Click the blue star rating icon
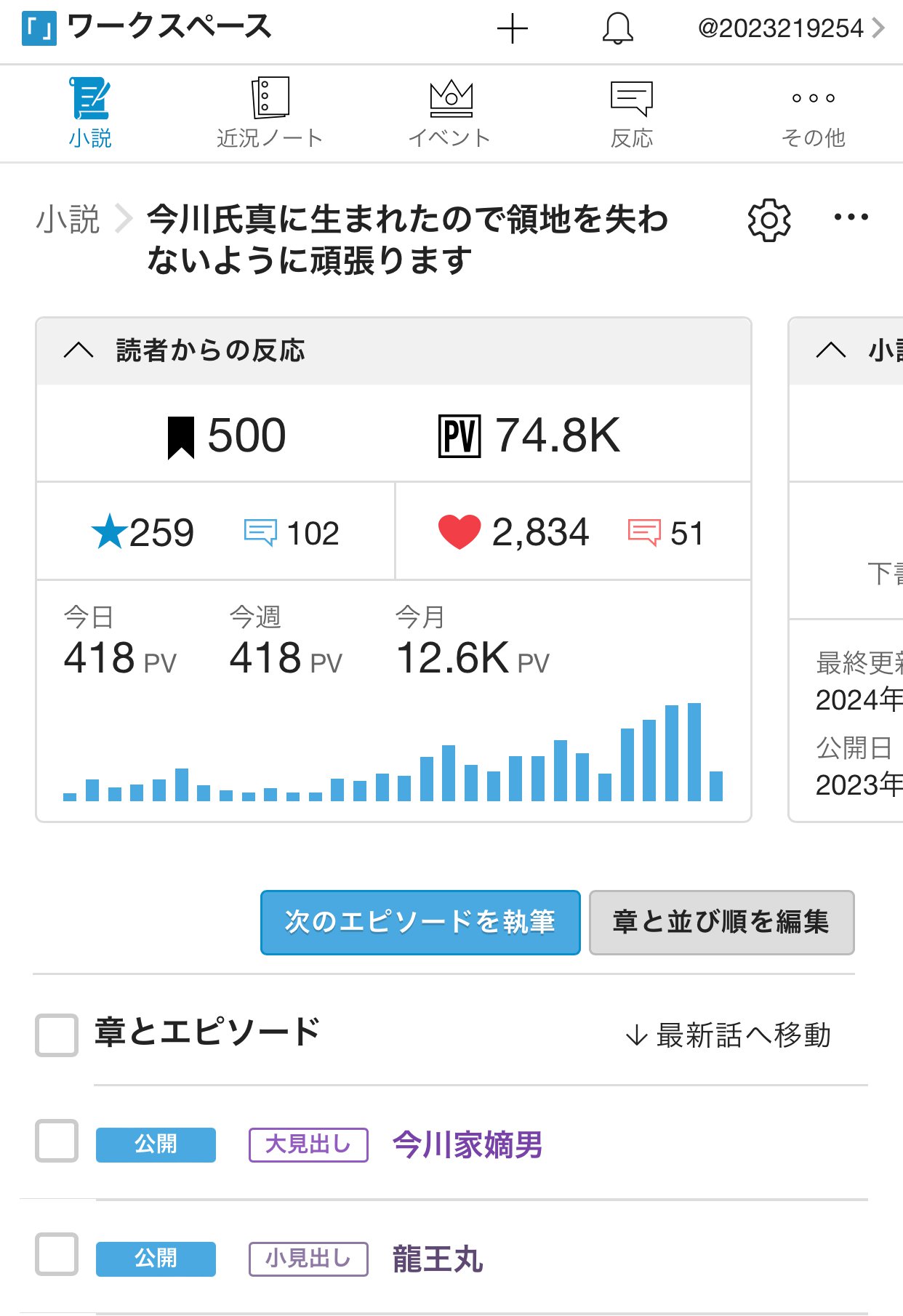The width and height of the screenshot is (903, 1316). click(x=110, y=531)
